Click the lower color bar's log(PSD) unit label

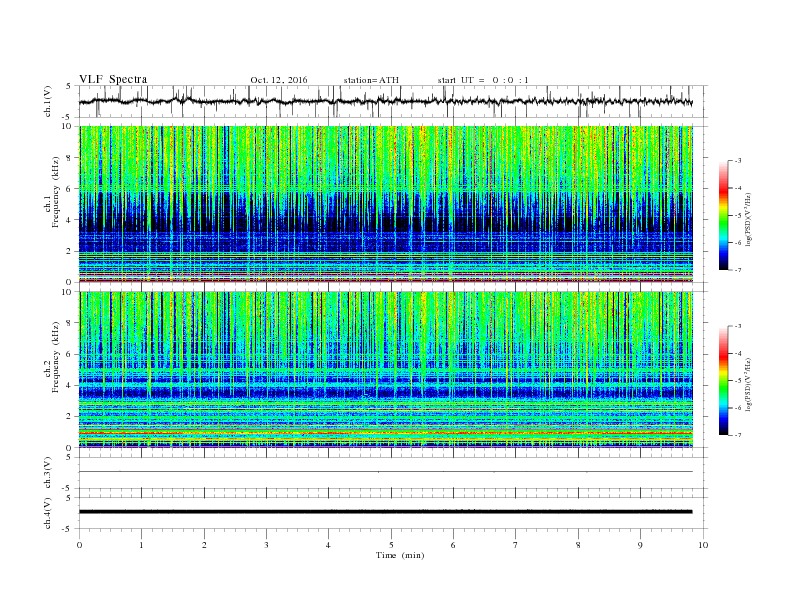pos(749,384)
